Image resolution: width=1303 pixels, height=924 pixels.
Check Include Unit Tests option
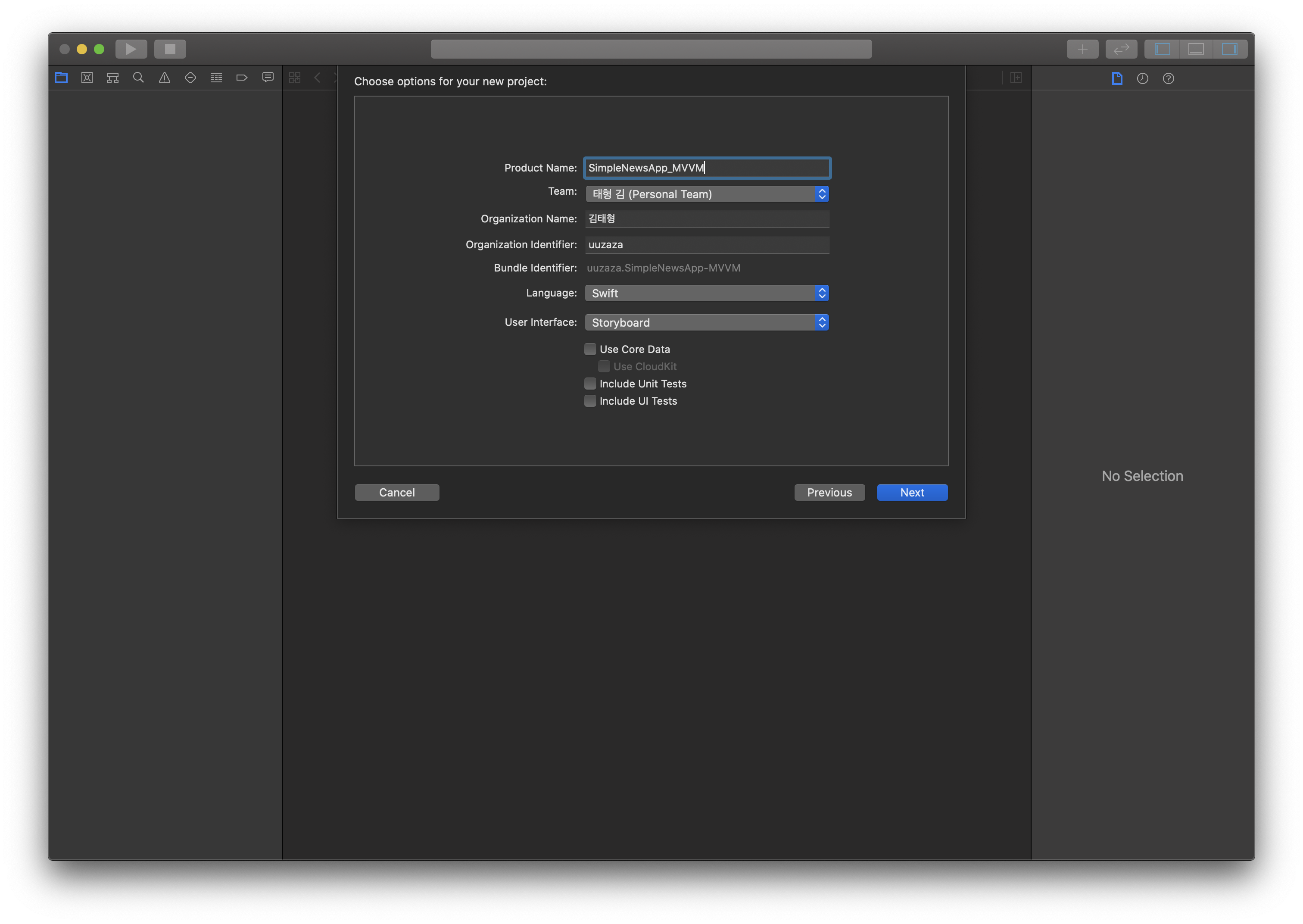point(590,384)
